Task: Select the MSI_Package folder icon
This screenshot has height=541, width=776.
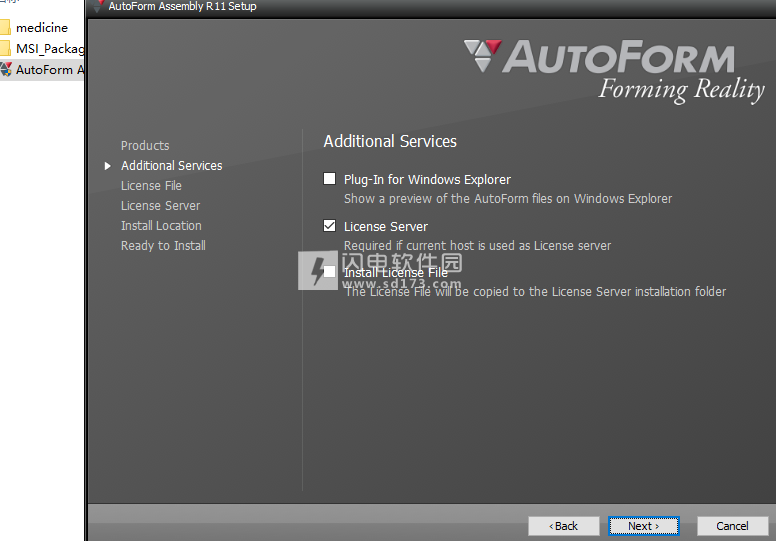Action: (5, 48)
